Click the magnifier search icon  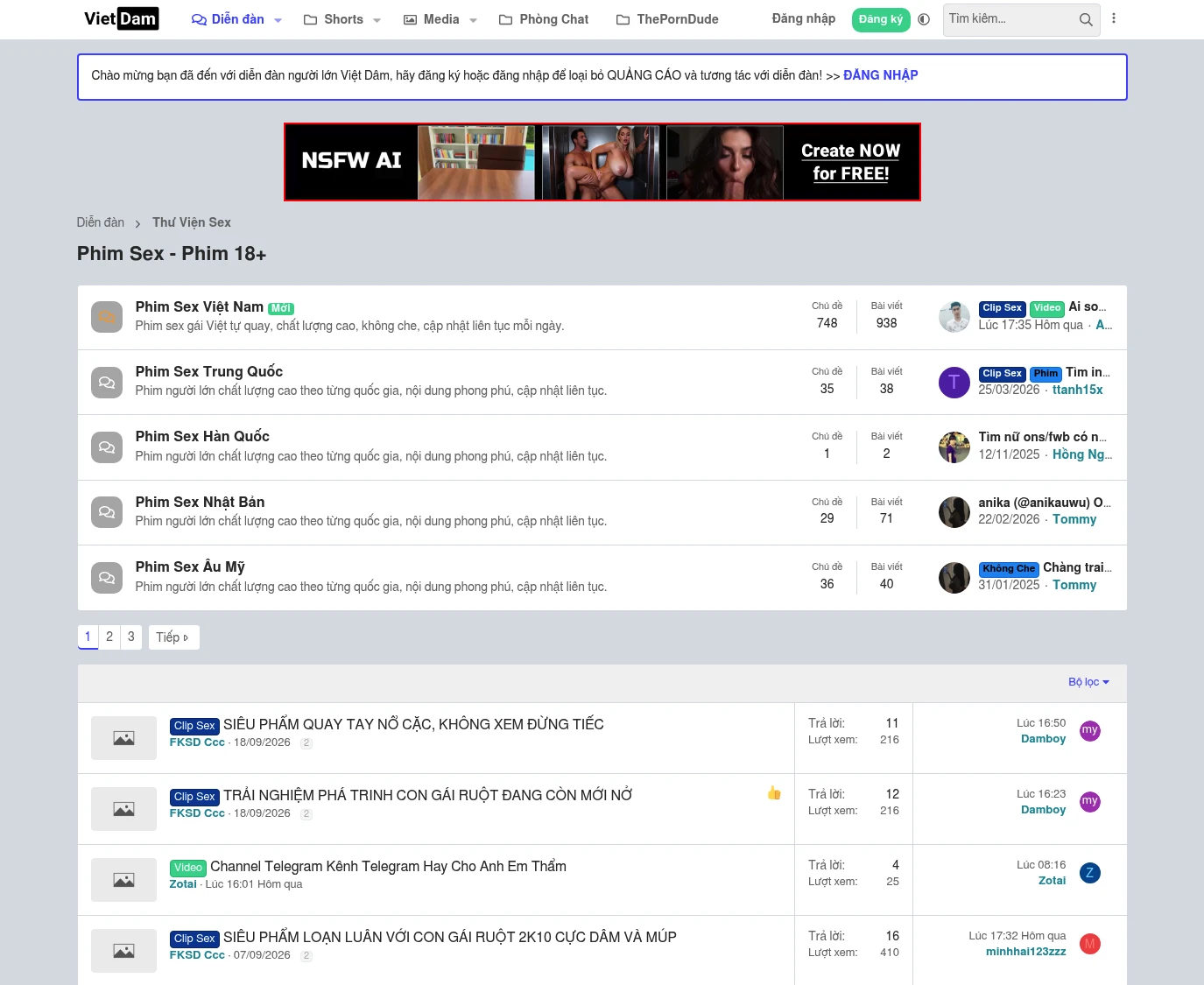[x=1086, y=19]
